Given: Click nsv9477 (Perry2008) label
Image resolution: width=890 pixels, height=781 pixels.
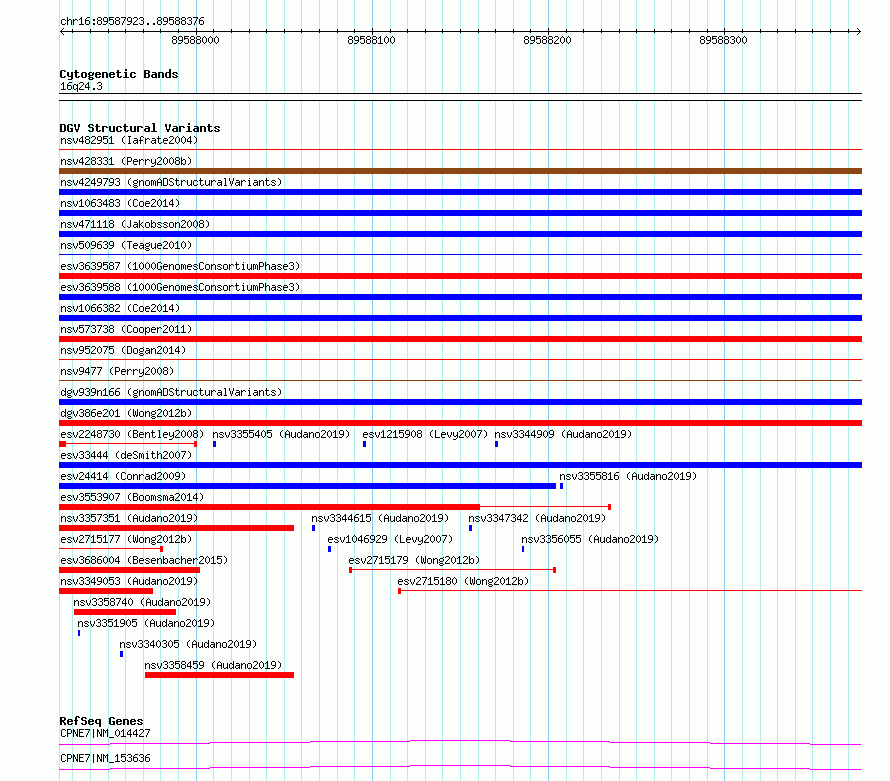Looking at the screenshot, I should [x=117, y=371].
